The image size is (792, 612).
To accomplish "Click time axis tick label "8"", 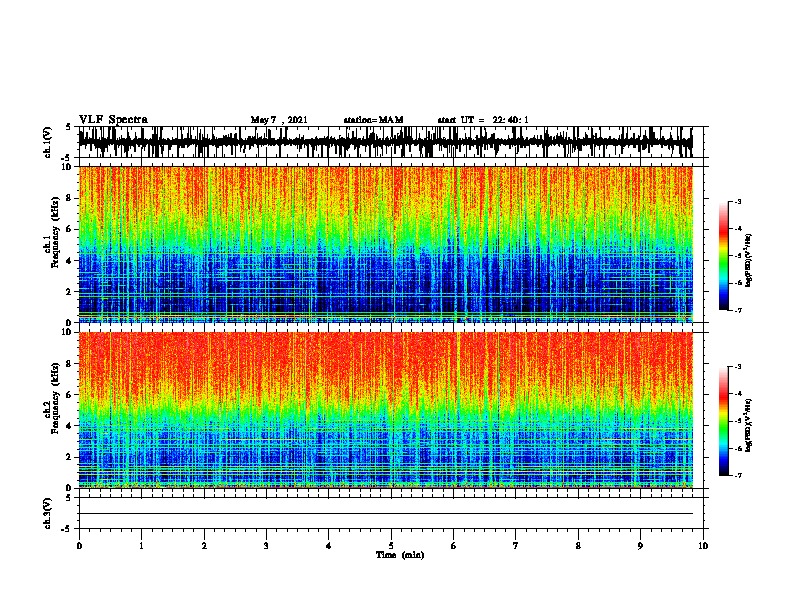I will 578,546.
